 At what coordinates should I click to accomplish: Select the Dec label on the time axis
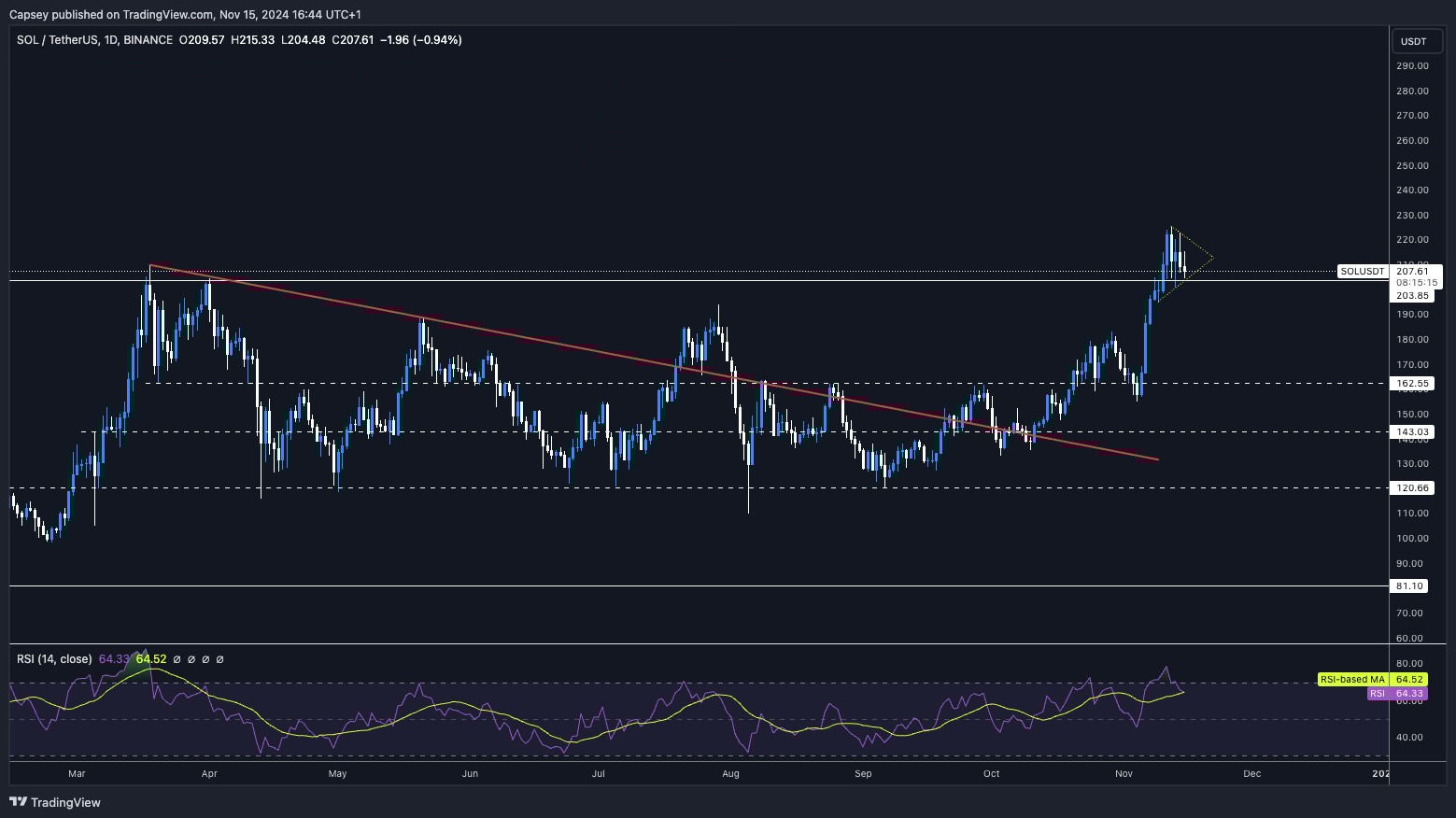click(x=1251, y=774)
